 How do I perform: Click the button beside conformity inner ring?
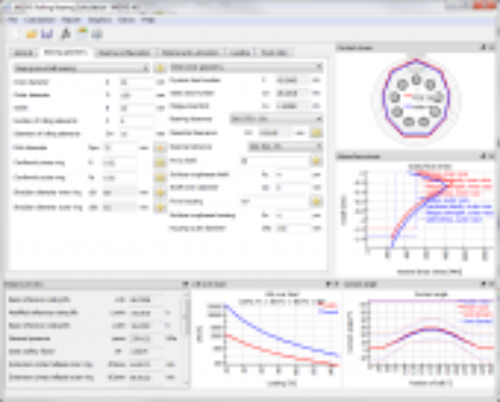tap(160, 162)
